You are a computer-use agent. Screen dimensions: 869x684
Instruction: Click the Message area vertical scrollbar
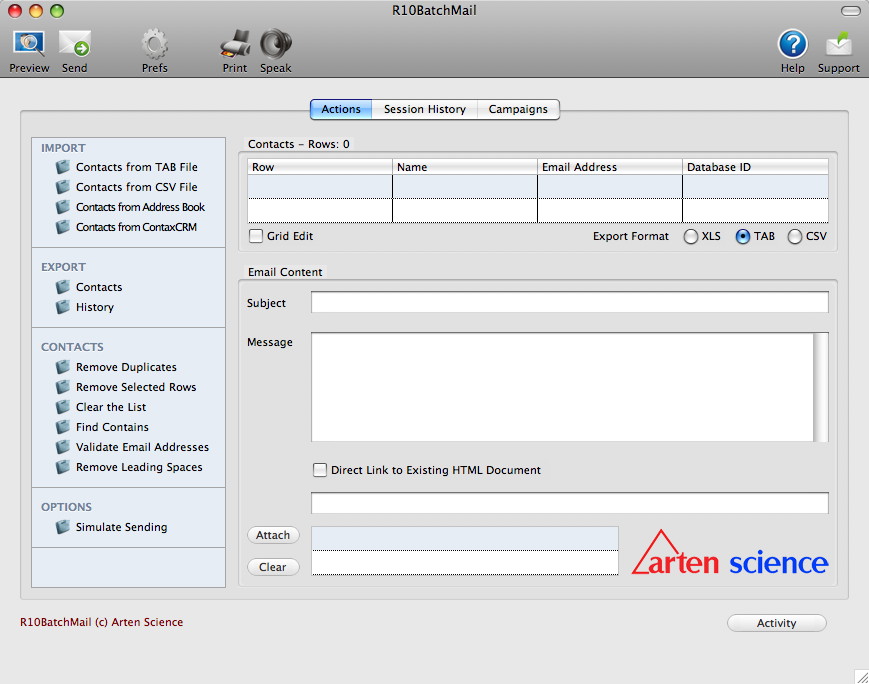coord(821,387)
